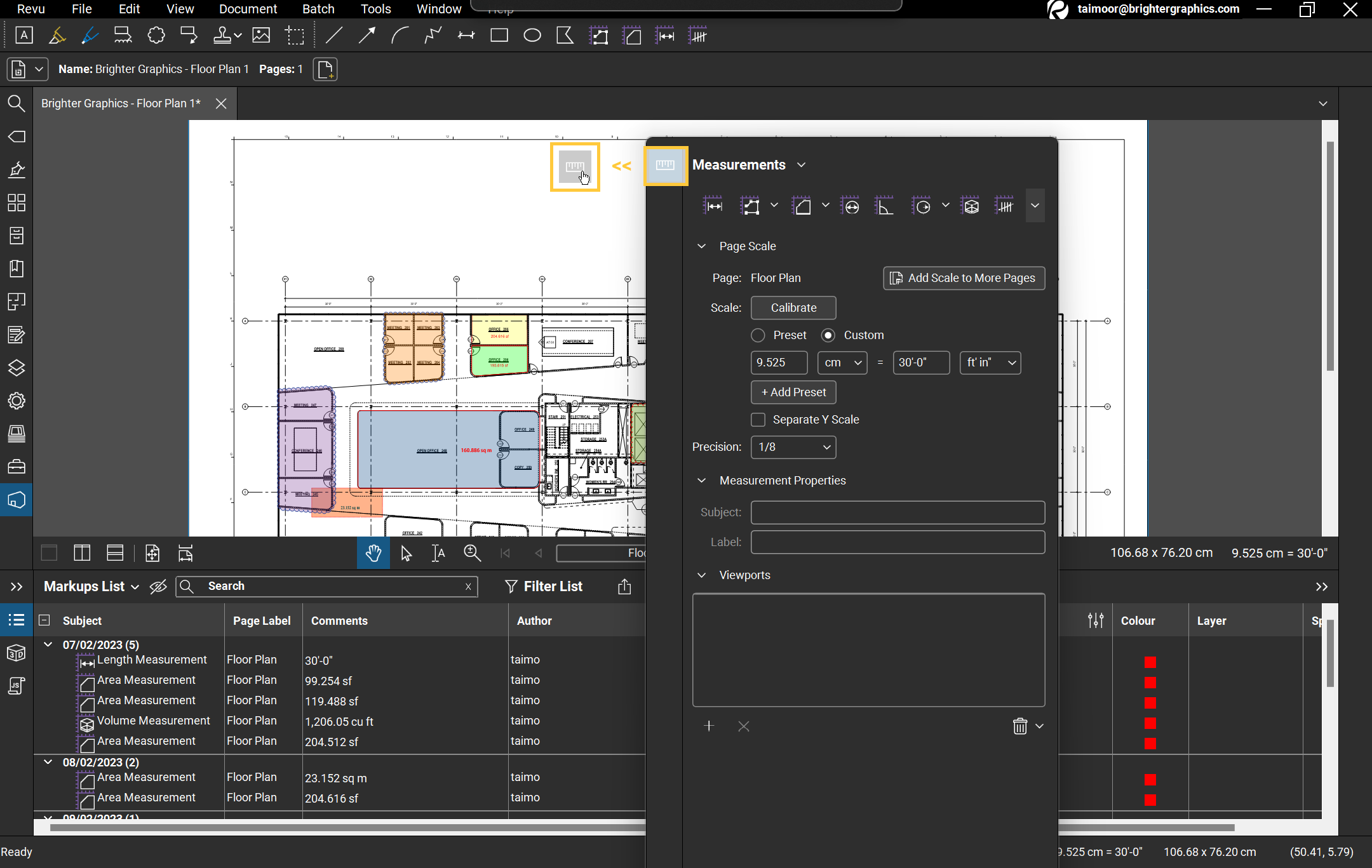The width and height of the screenshot is (1372, 868).
Task: Toggle hidden markups eye icon
Action: point(158,587)
